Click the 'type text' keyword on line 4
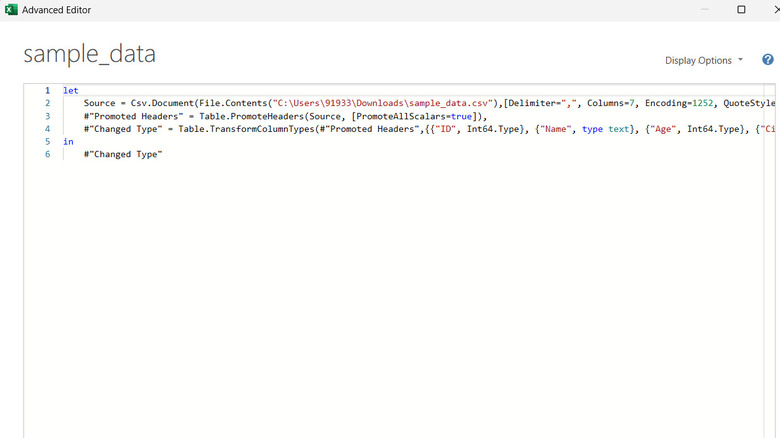 (605, 129)
